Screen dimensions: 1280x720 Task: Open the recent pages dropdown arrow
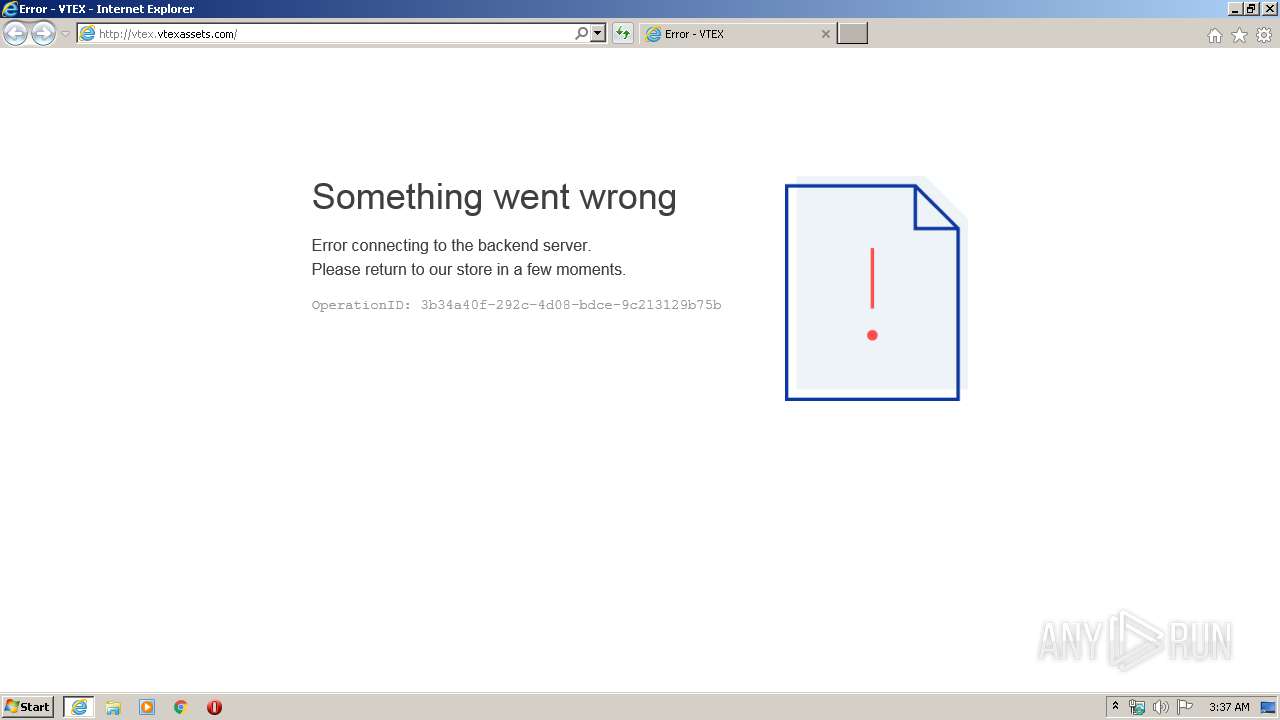tap(65, 34)
